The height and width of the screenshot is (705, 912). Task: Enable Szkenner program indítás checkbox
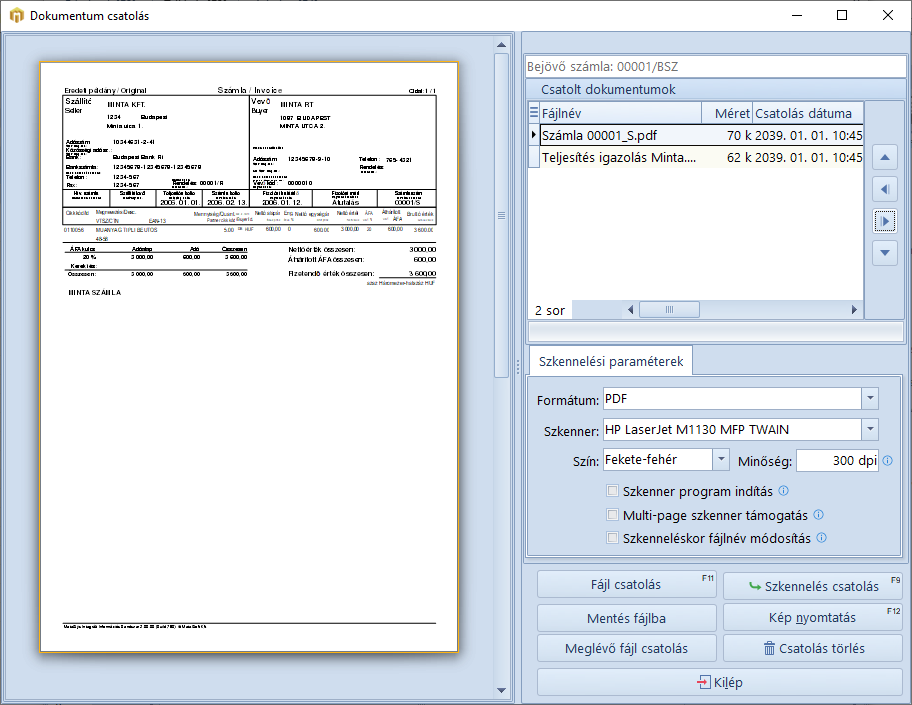click(x=613, y=492)
